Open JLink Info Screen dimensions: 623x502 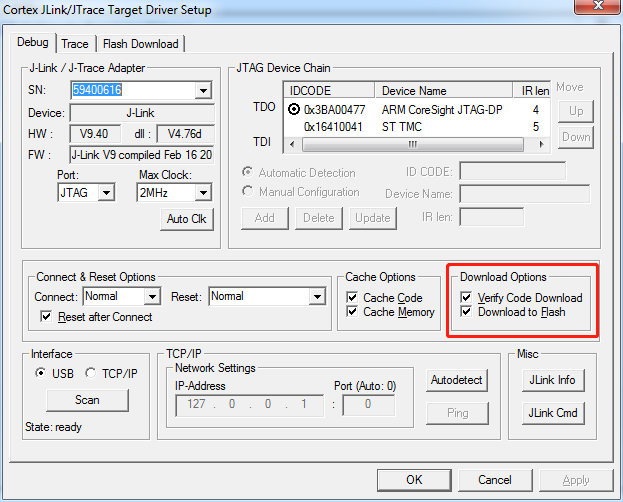tap(553, 380)
